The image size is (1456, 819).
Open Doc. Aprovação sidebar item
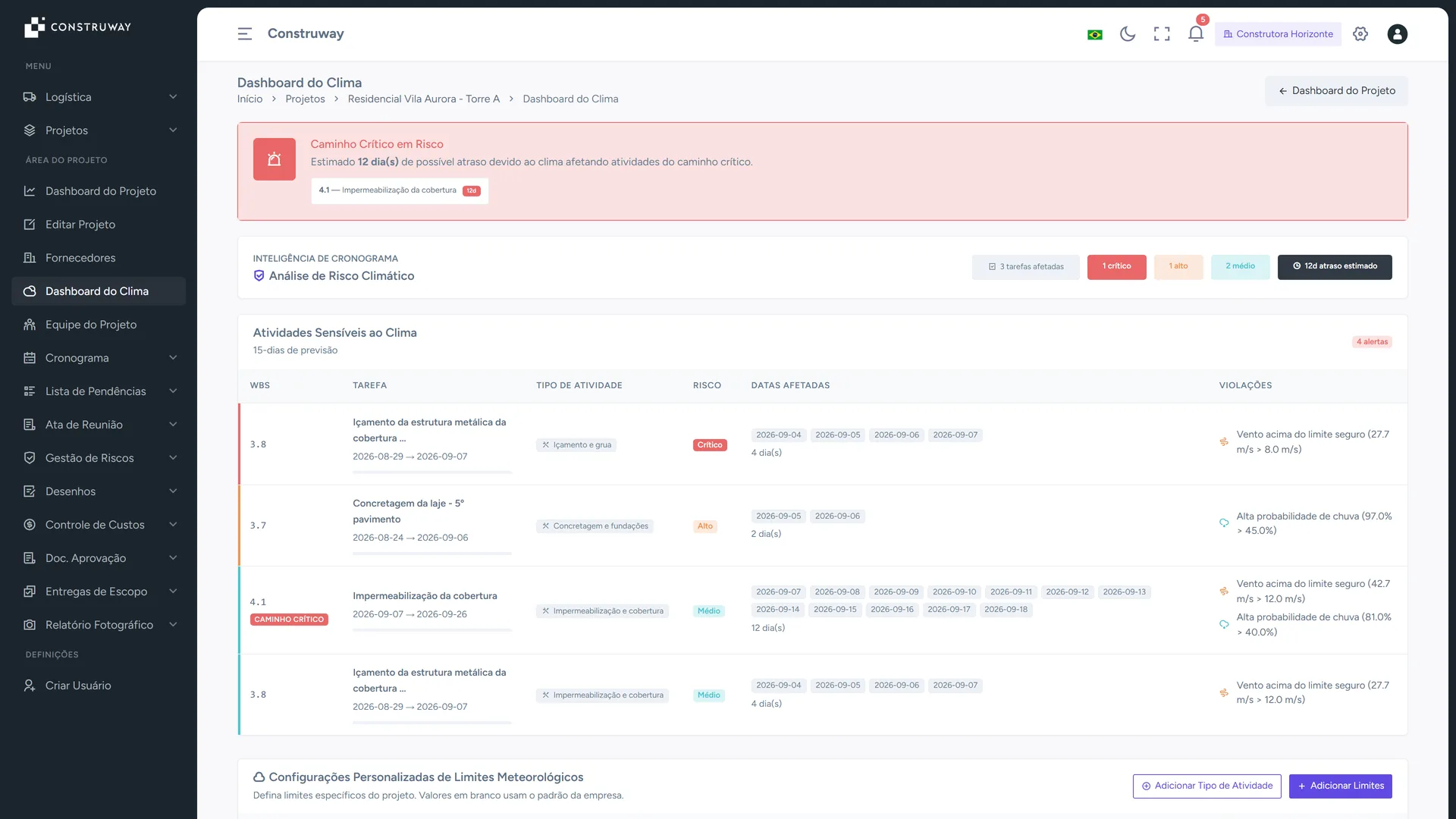[99, 558]
